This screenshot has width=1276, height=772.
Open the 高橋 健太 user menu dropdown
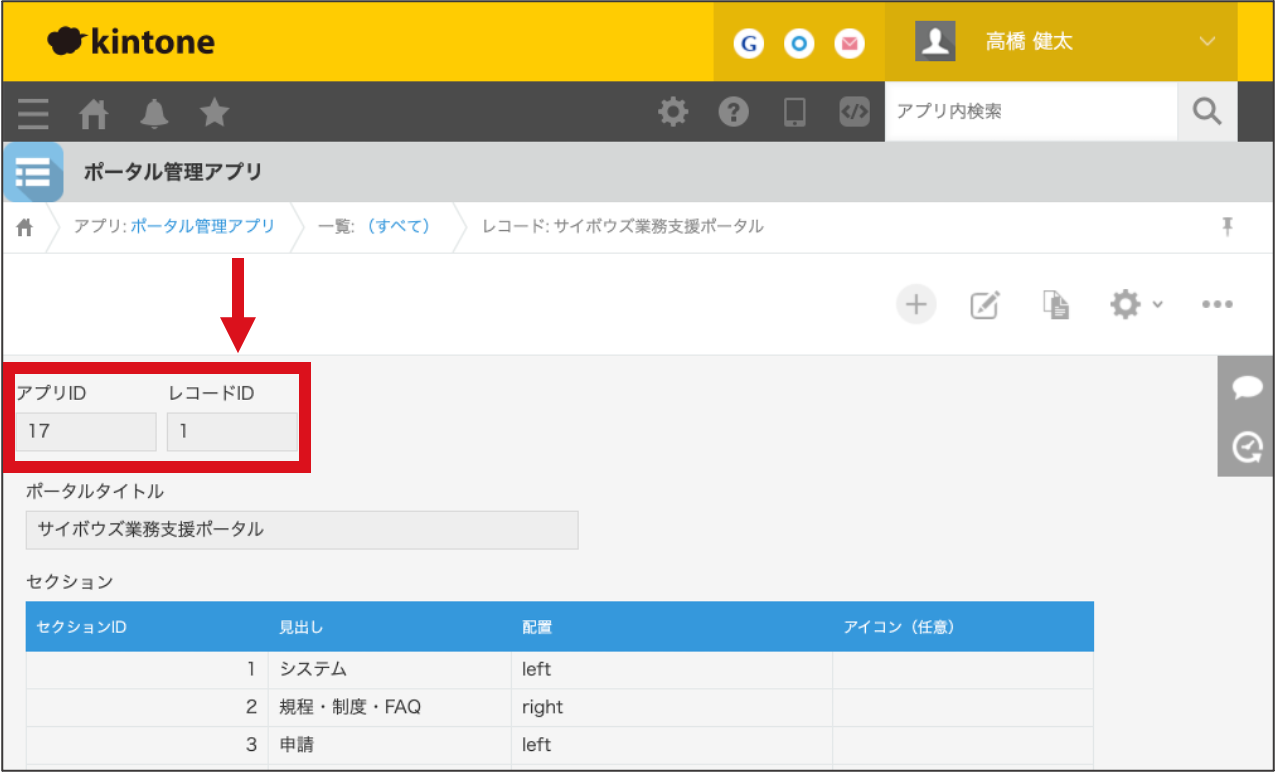(1207, 41)
